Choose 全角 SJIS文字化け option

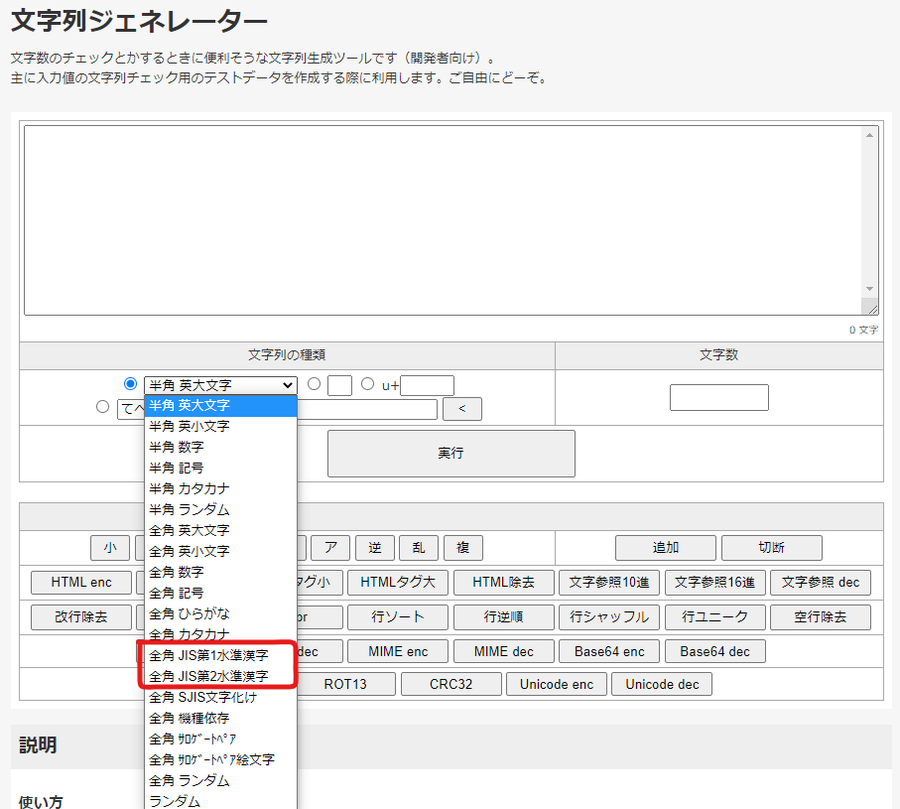point(220,697)
